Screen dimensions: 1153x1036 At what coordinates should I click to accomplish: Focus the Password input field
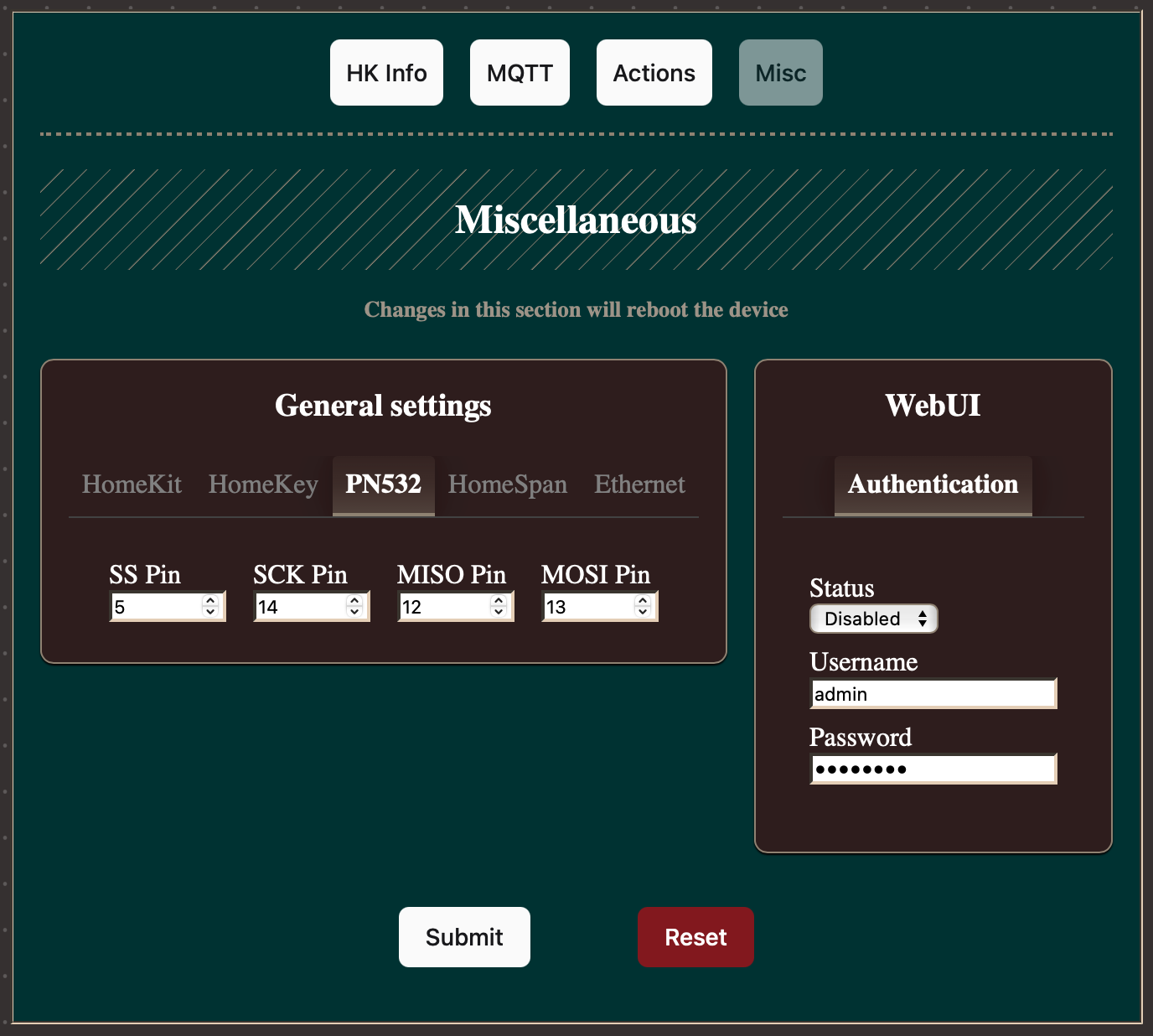[933, 769]
